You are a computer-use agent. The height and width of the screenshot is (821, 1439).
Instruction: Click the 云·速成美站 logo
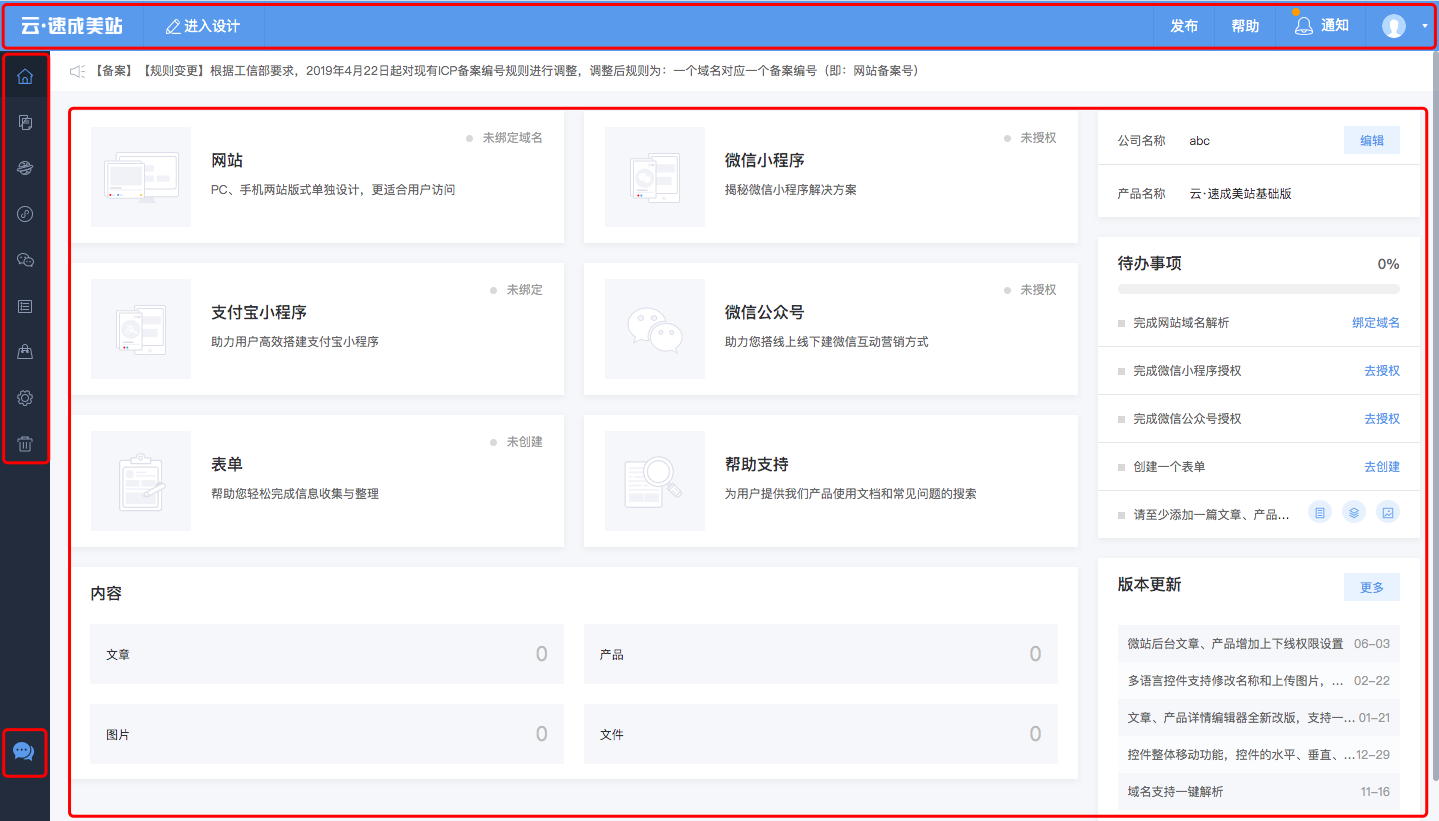pyautogui.click(x=72, y=26)
